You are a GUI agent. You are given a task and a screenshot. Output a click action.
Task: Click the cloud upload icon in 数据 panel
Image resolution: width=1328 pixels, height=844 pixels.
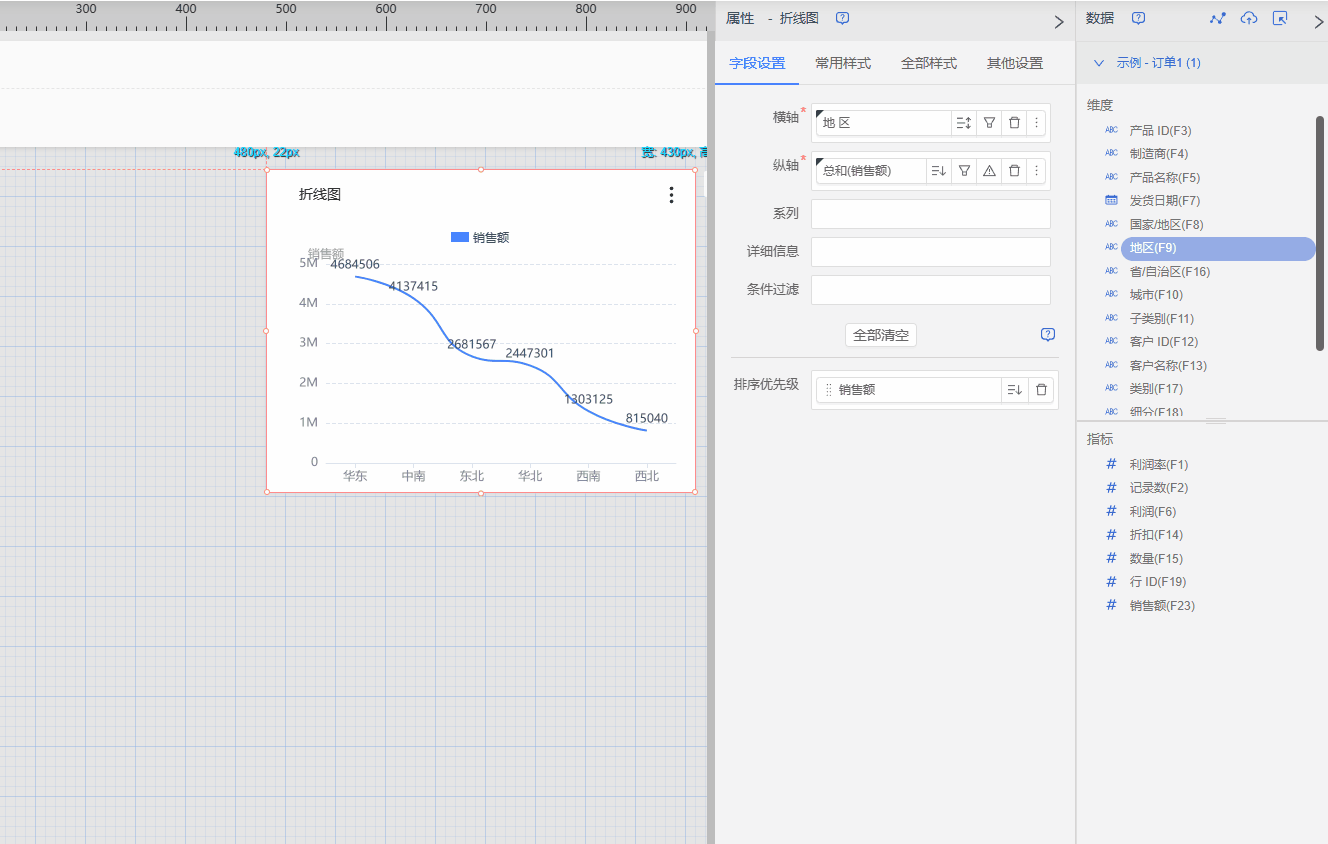point(1249,18)
